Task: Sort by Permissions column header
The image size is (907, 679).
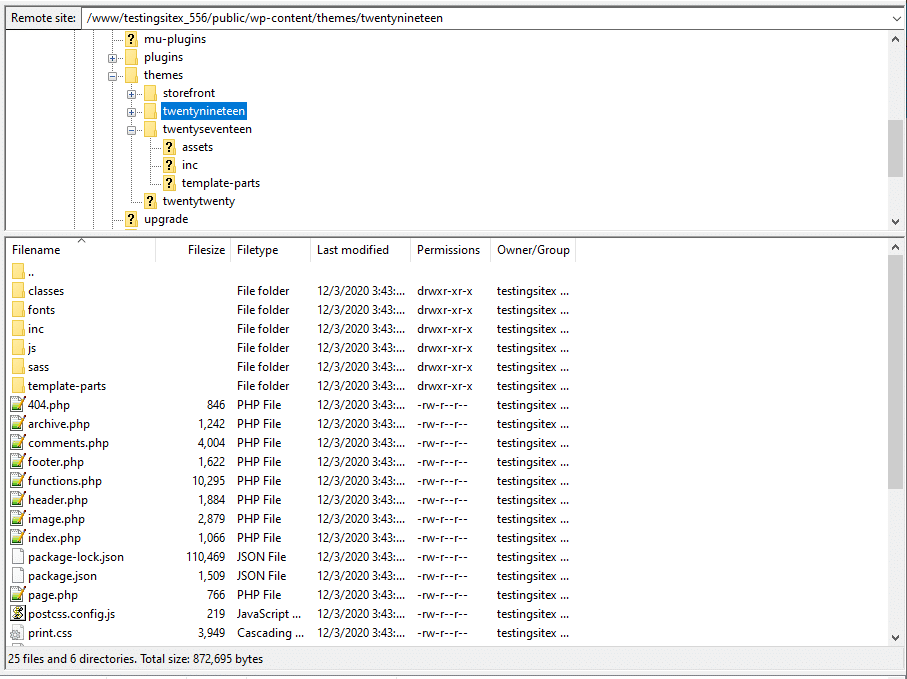Action: click(x=451, y=250)
